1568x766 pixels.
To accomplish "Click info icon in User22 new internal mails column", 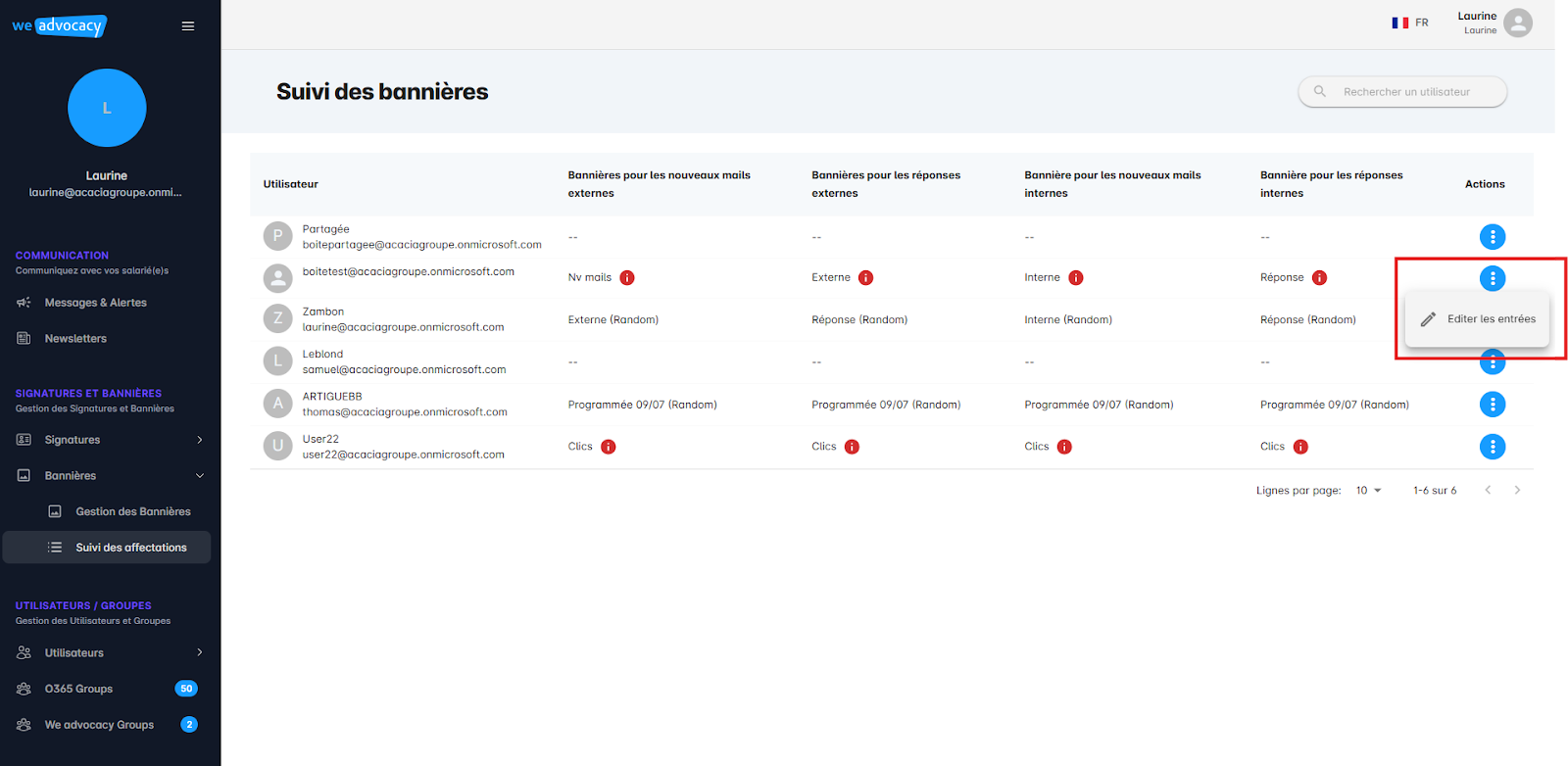I will (x=1064, y=447).
